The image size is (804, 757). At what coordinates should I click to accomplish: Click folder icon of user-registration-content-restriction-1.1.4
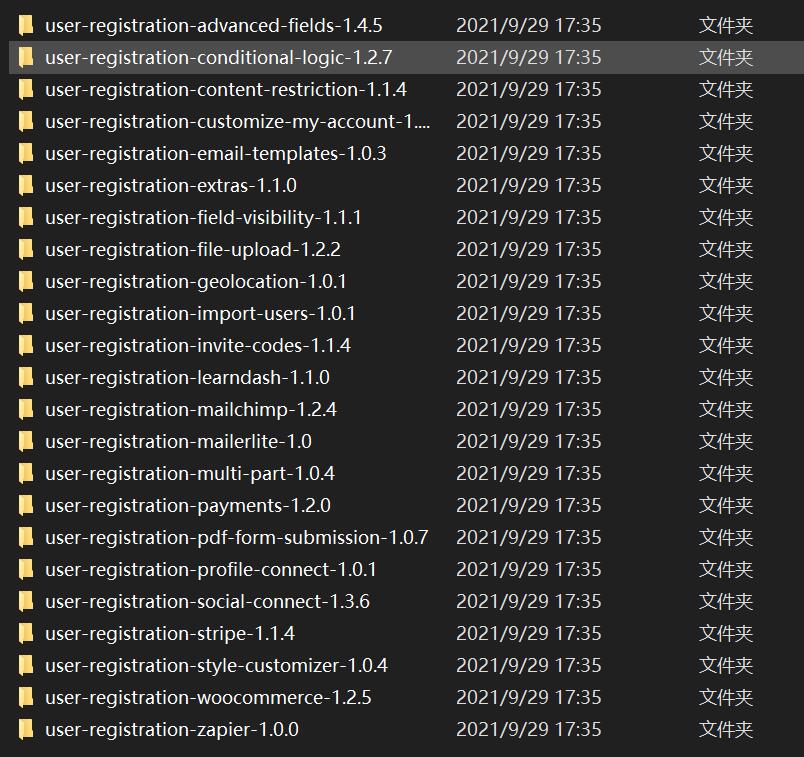pos(26,89)
